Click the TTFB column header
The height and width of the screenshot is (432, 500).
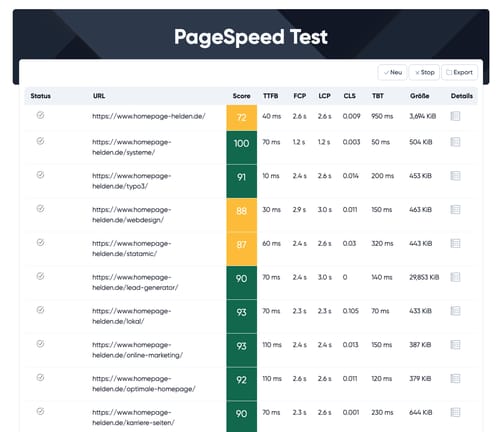tap(271, 96)
